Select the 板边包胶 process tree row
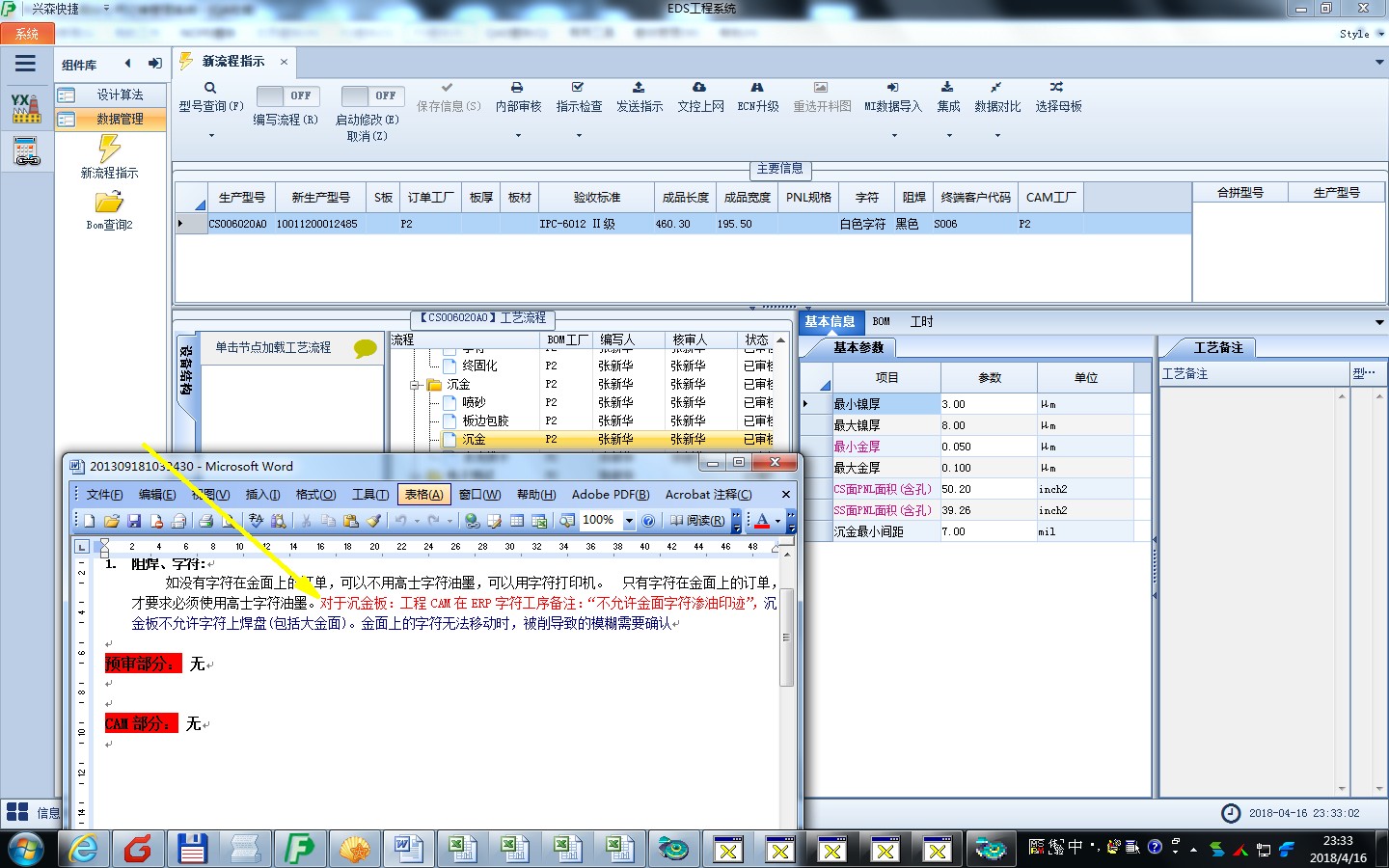The width and height of the screenshot is (1389, 868). [485, 421]
